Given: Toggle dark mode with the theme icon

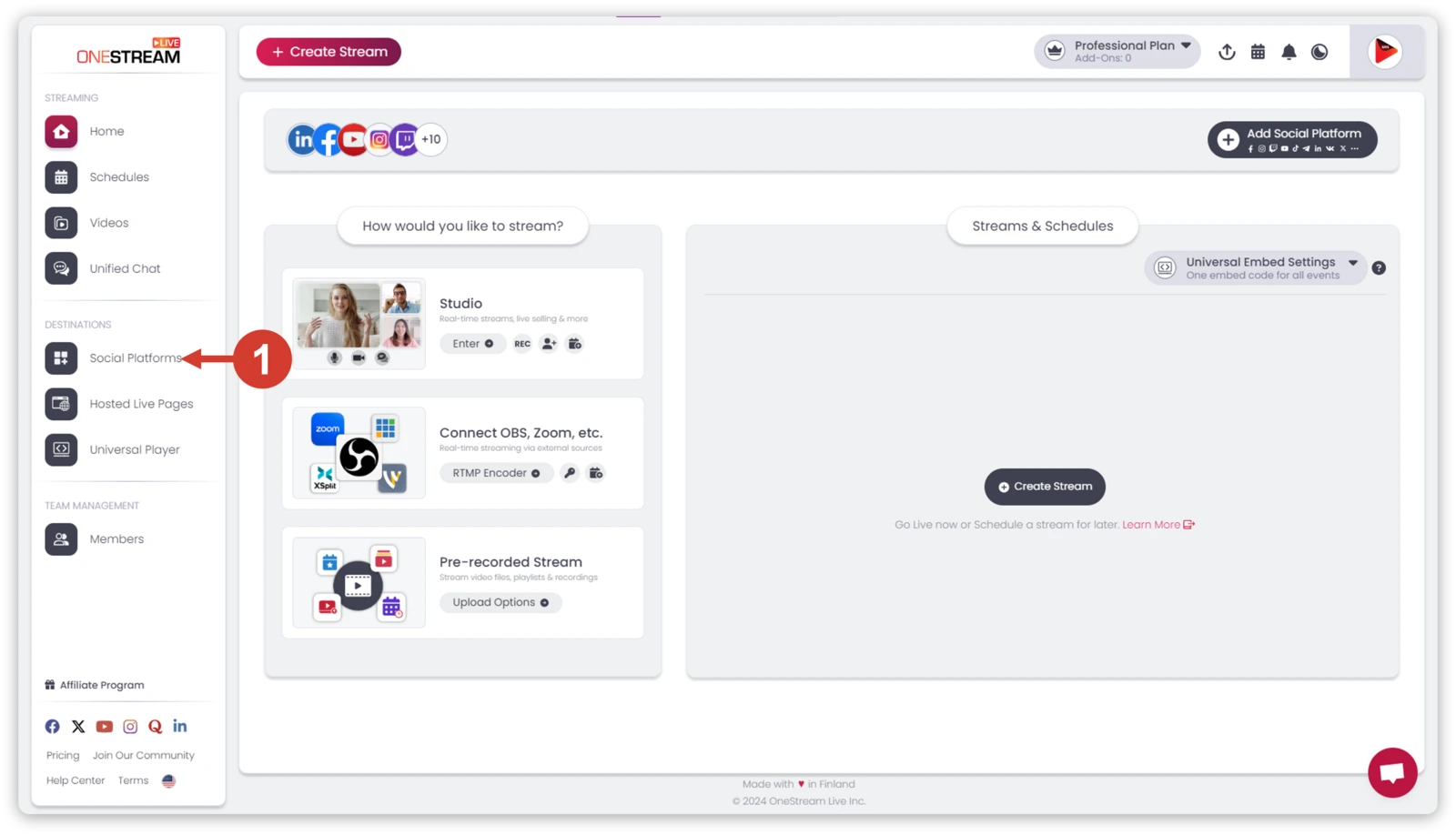Looking at the screenshot, I should pos(1319,52).
